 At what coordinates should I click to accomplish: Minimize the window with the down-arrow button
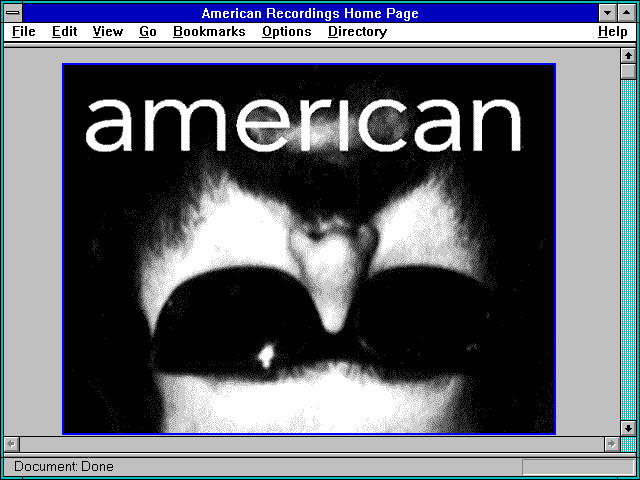608,13
